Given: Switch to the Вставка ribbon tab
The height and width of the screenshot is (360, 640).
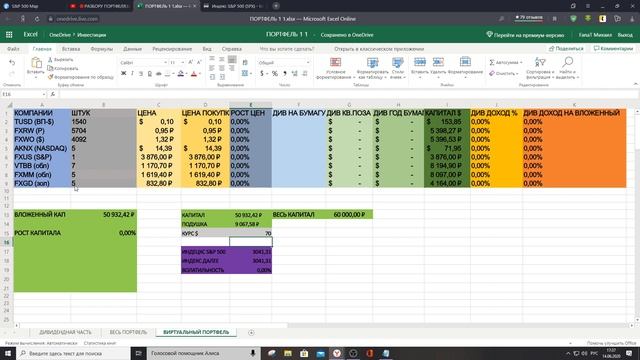Looking at the screenshot, I should click(71, 49).
